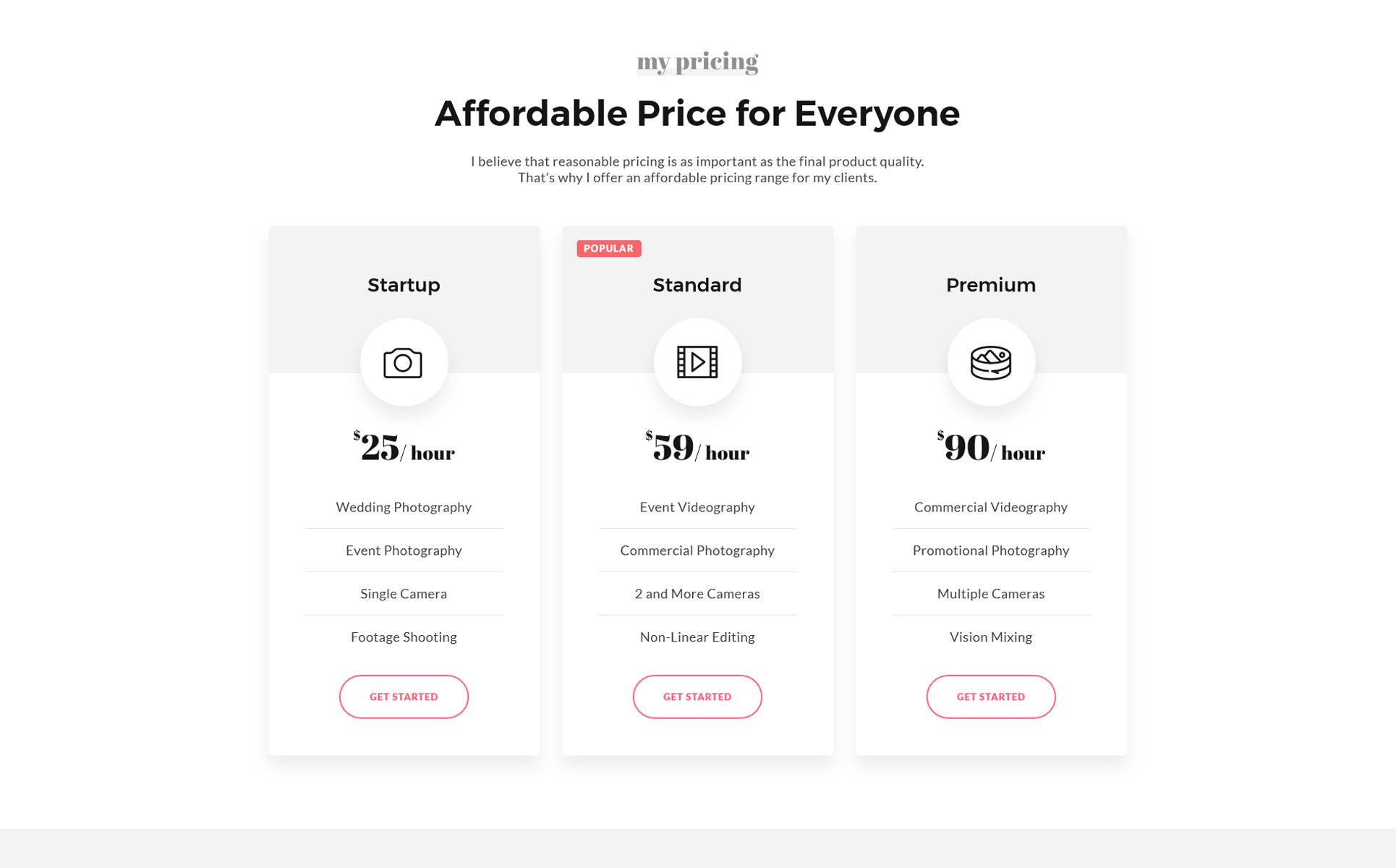This screenshot has width=1396, height=868.
Task: Click the Wedding Photography feature item
Action: [x=404, y=507]
